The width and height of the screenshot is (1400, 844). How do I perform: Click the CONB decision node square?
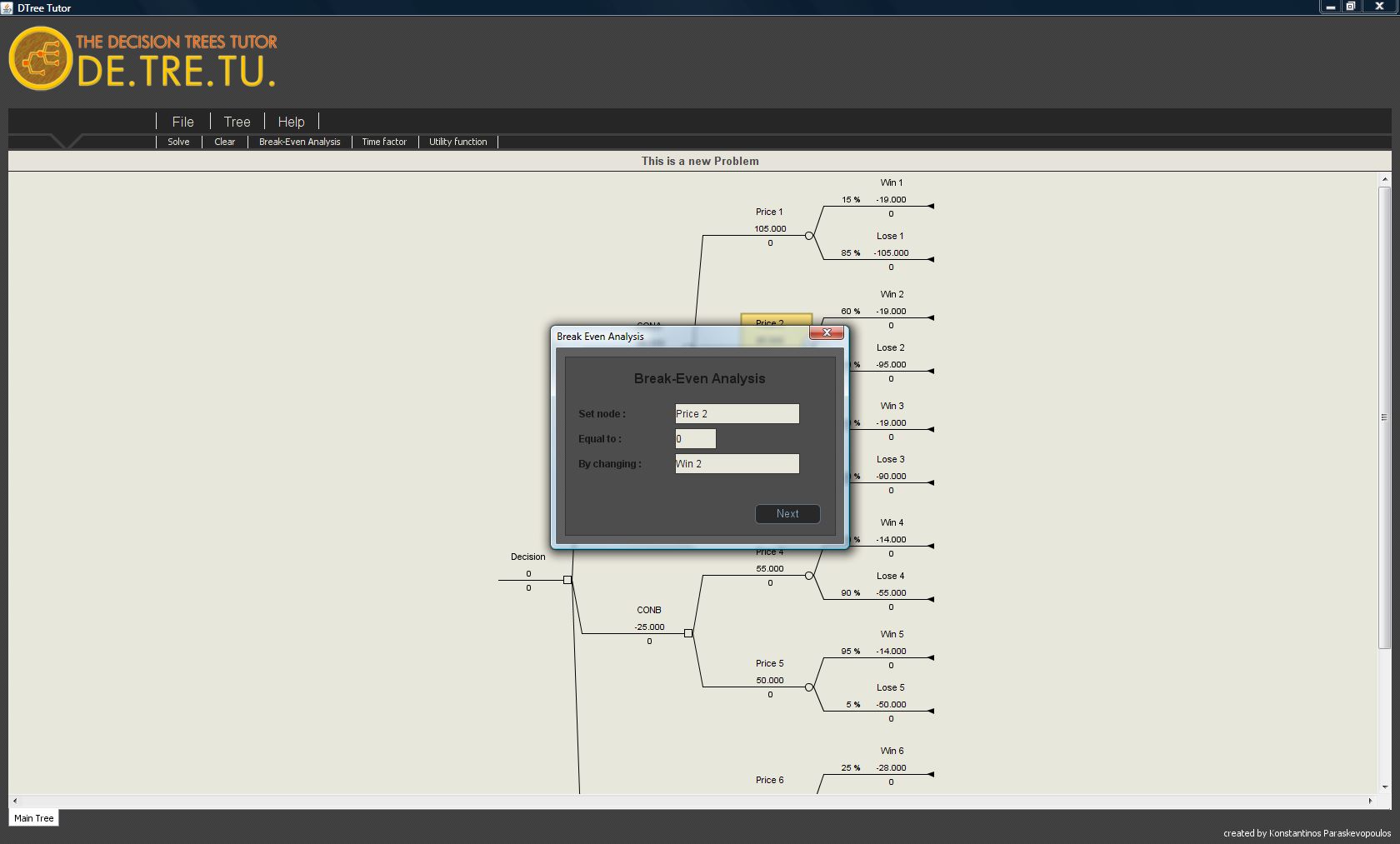(687, 633)
